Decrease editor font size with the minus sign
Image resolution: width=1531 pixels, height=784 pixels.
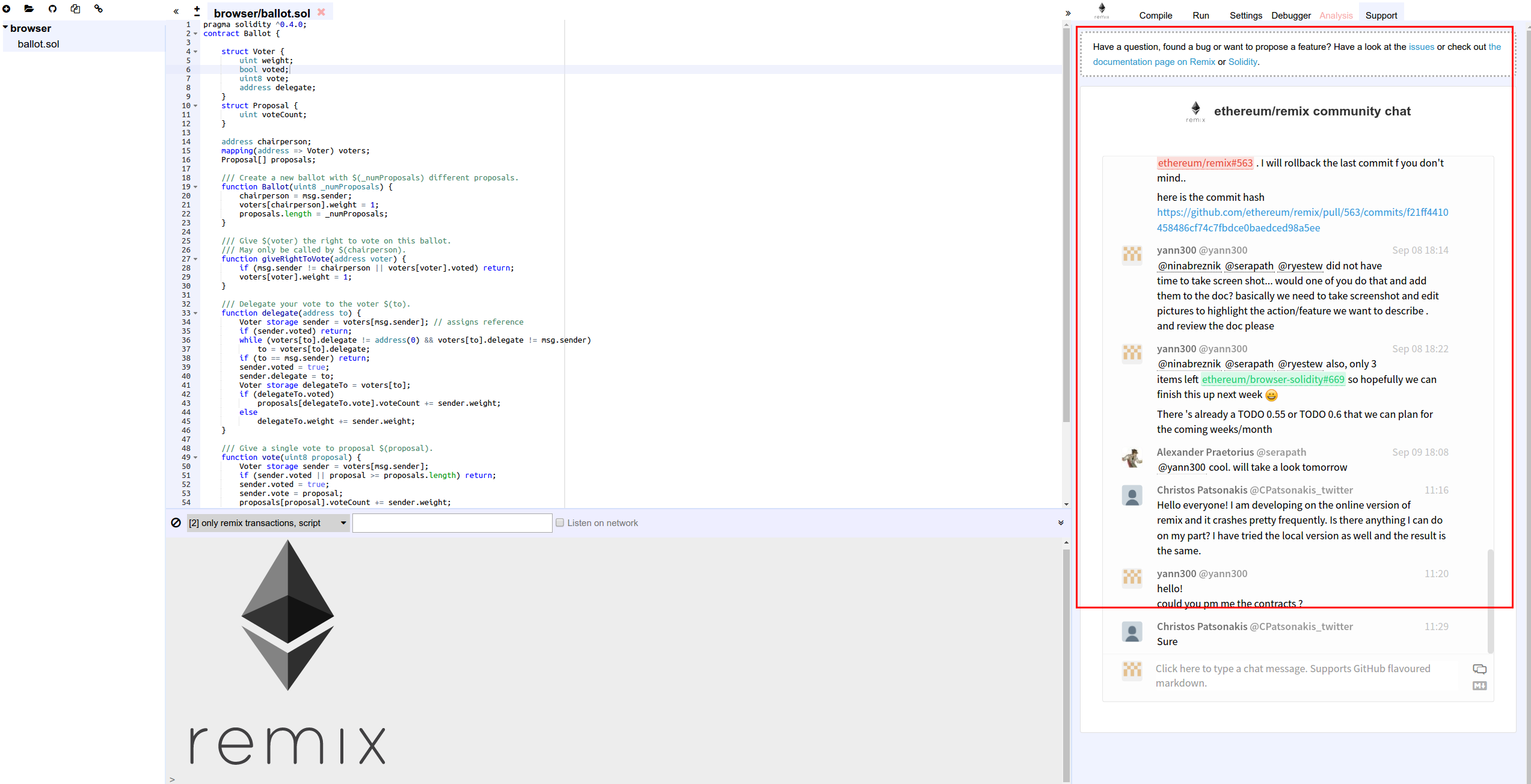click(197, 15)
